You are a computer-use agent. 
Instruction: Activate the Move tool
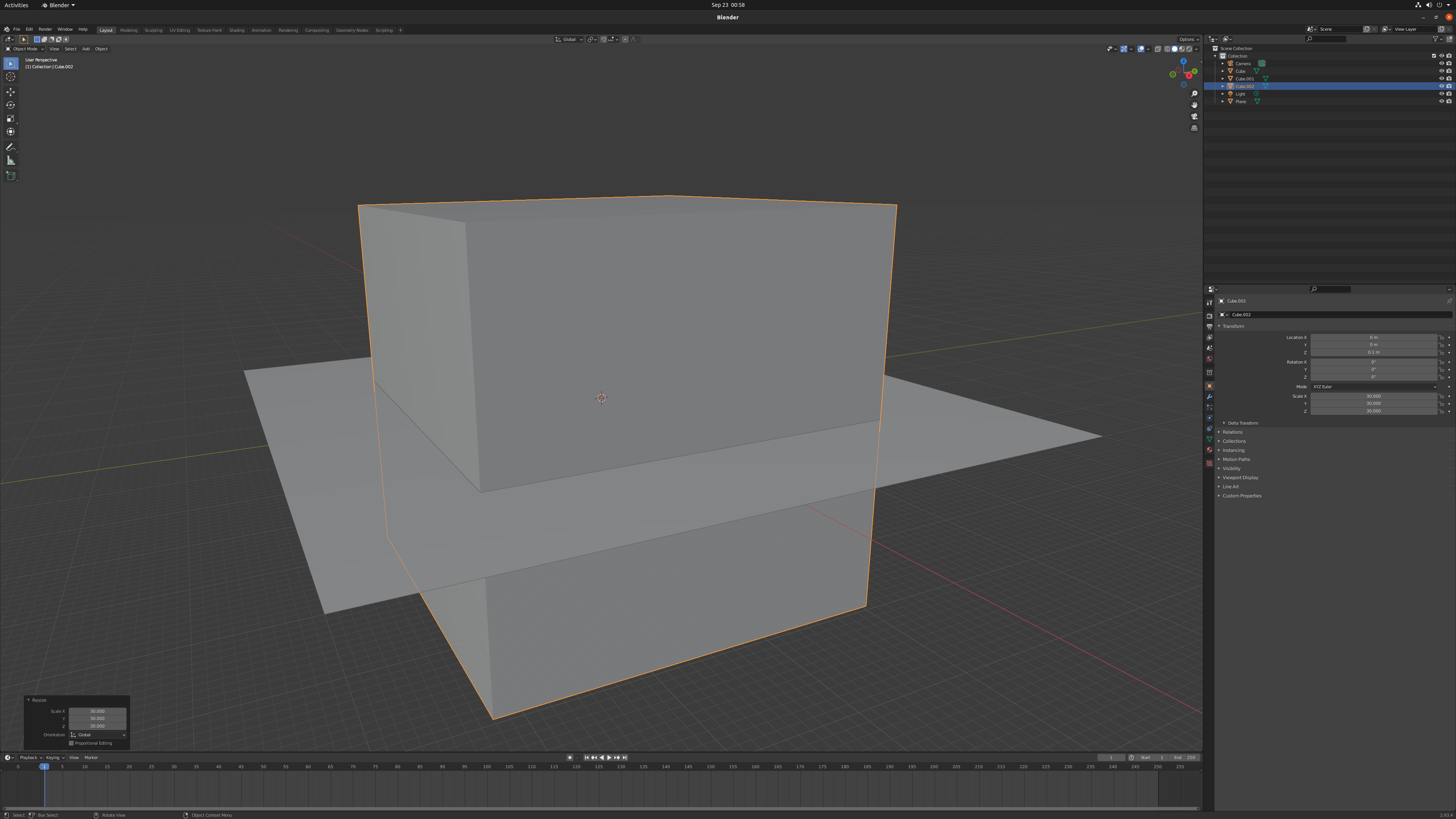(x=11, y=92)
